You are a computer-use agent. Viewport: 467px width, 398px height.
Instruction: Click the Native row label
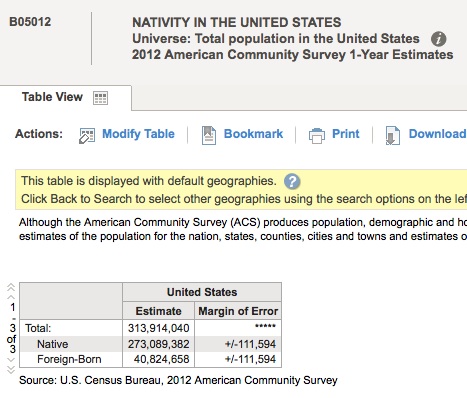[52, 344]
